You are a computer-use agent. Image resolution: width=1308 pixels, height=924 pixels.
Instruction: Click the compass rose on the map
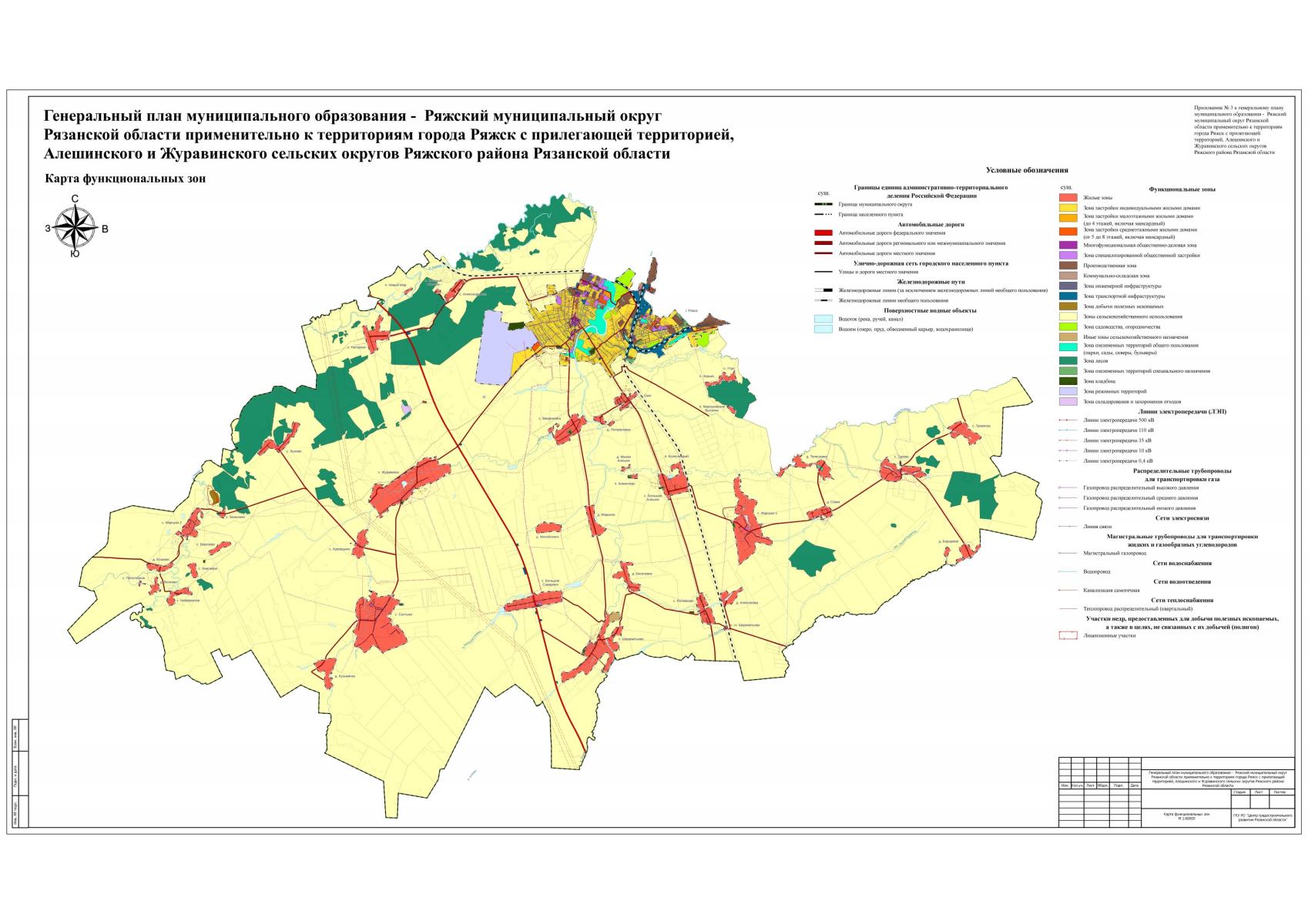(75, 228)
